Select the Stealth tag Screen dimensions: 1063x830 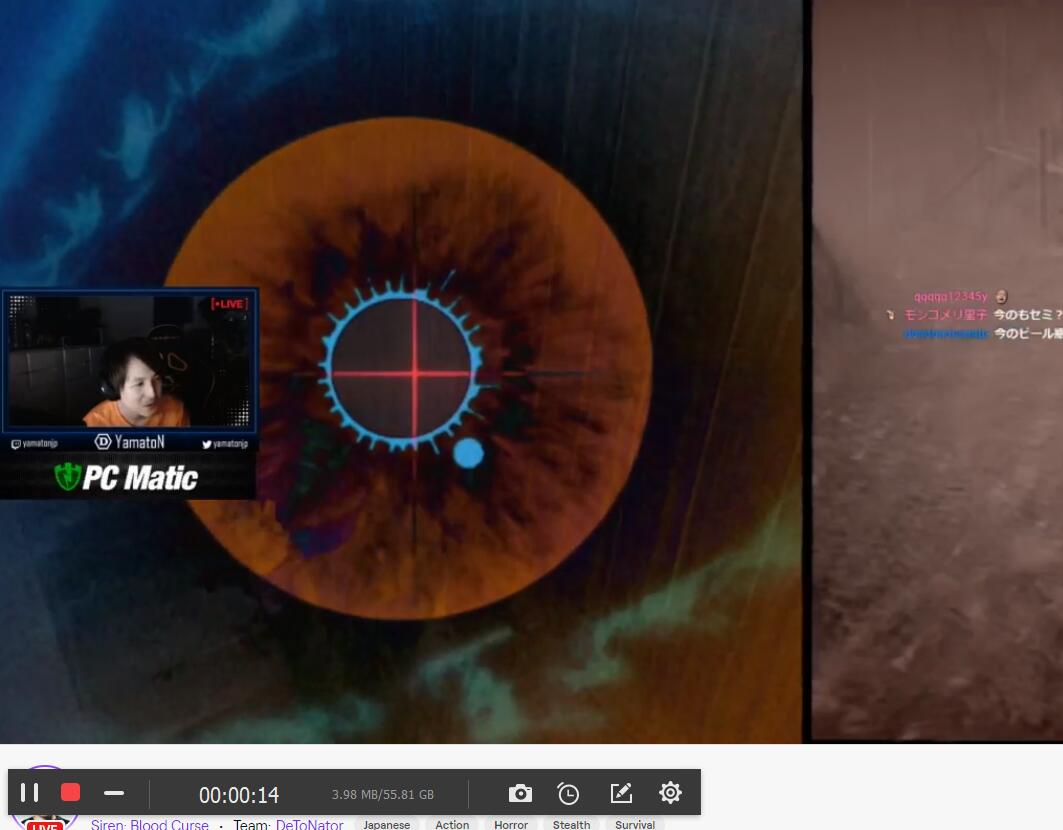[571, 825]
